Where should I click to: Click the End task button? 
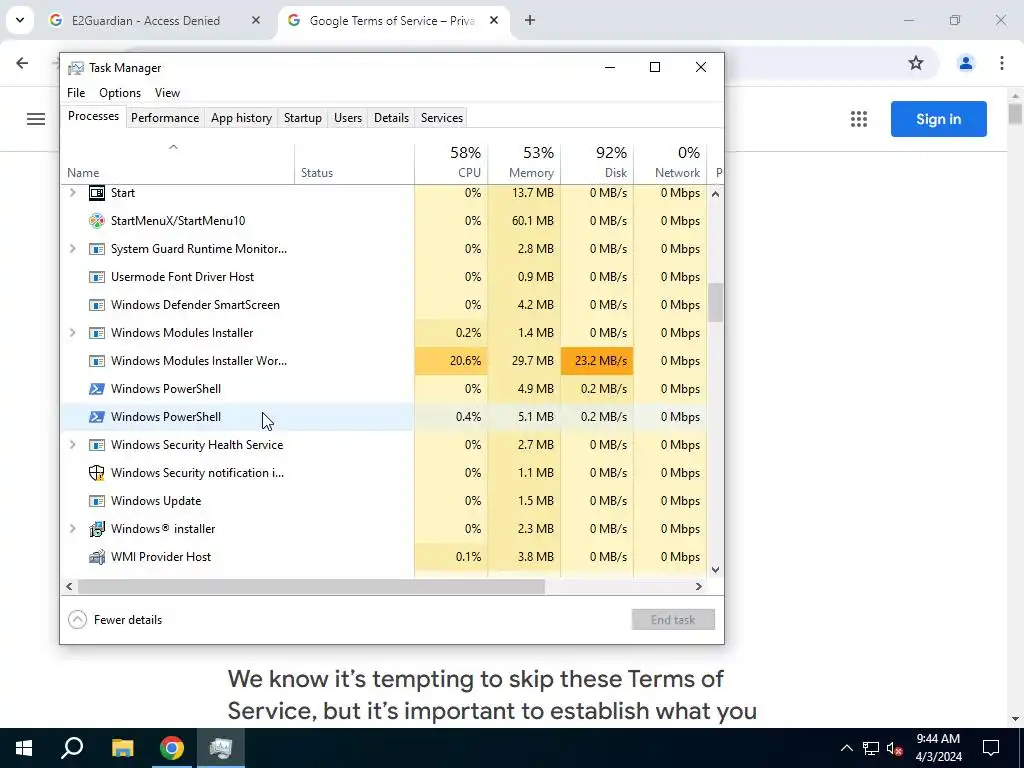click(673, 620)
